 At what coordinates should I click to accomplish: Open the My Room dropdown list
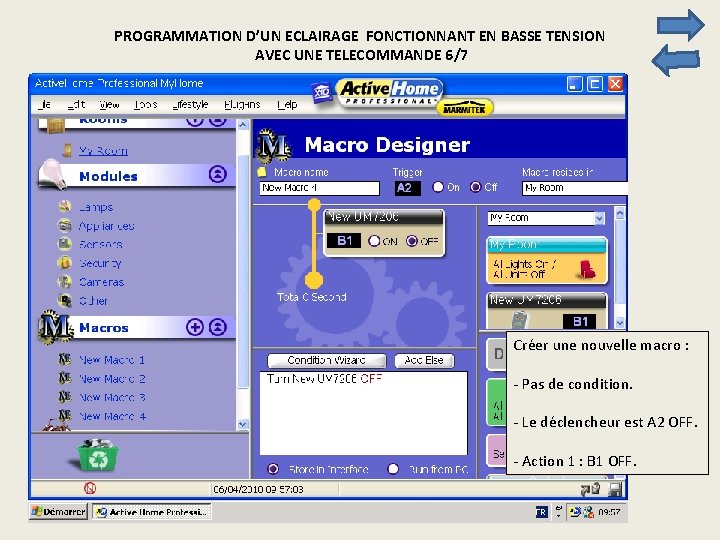[599, 219]
